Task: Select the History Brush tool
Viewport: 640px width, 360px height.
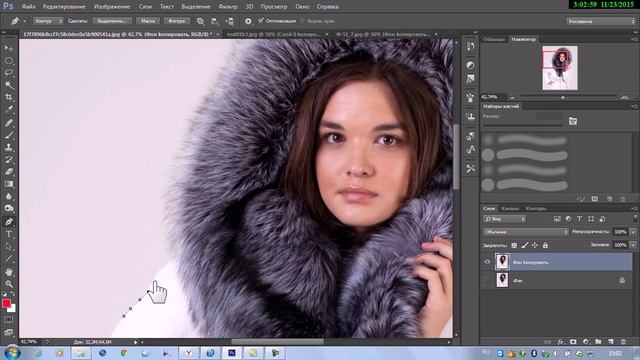Action: [9, 159]
